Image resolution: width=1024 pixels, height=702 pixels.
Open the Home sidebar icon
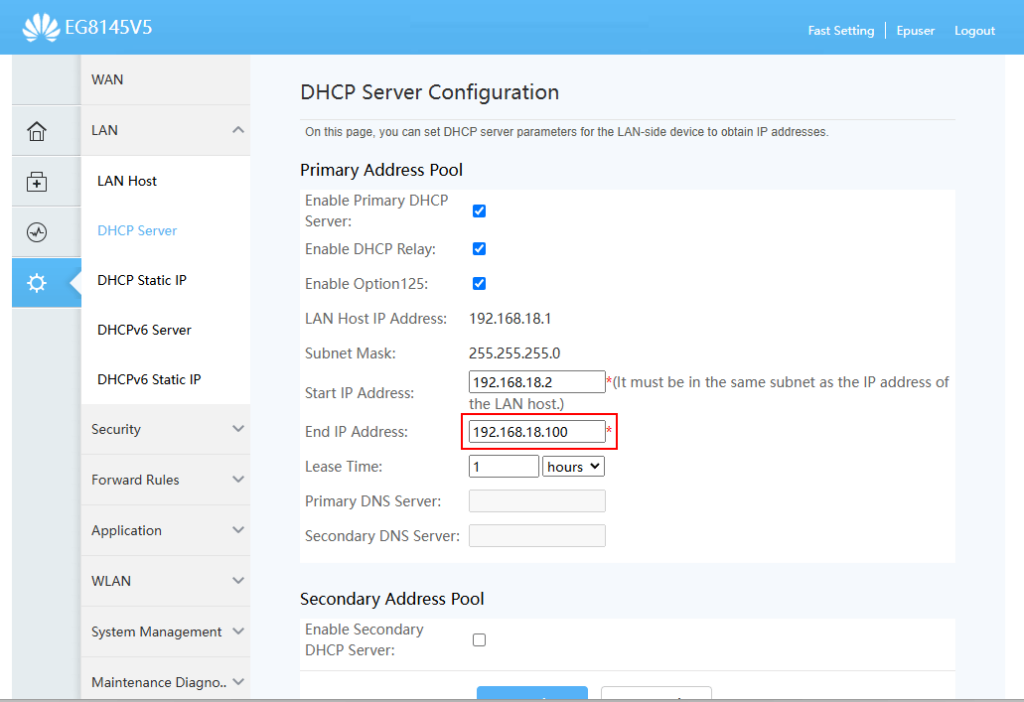(37, 131)
